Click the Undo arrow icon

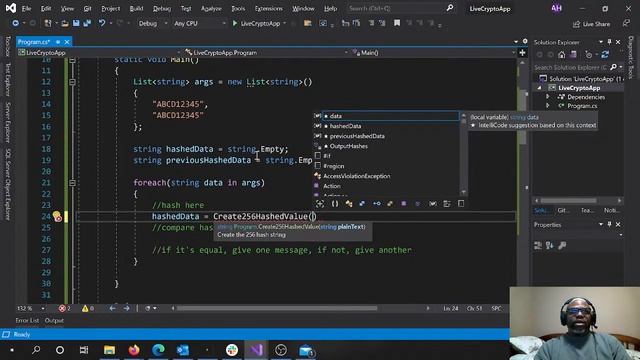pyautogui.click(x=102, y=24)
